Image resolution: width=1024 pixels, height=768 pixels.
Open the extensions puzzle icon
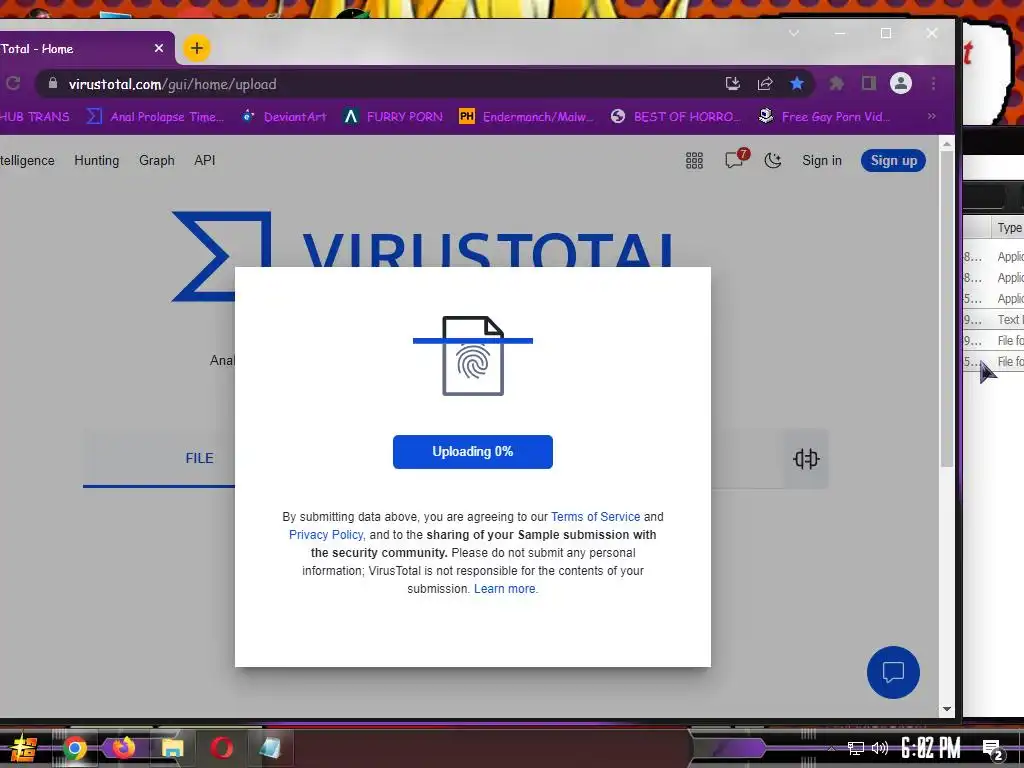pos(837,84)
